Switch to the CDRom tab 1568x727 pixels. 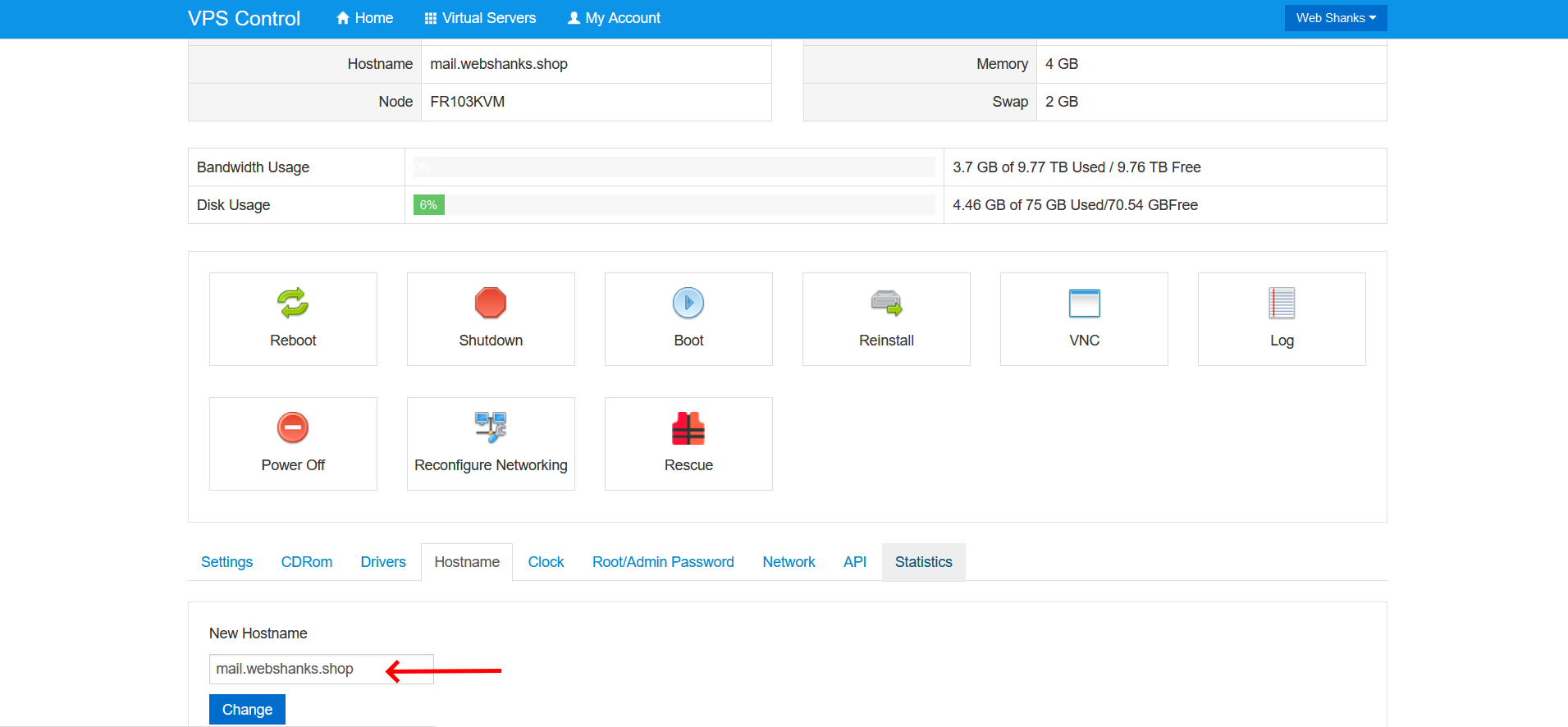click(x=307, y=562)
